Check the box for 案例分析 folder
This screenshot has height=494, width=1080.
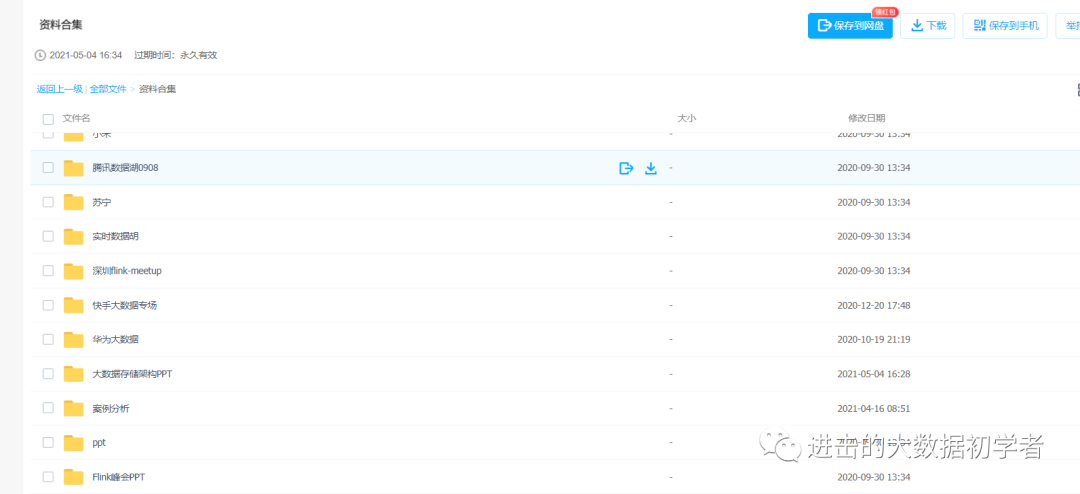point(48,408)
